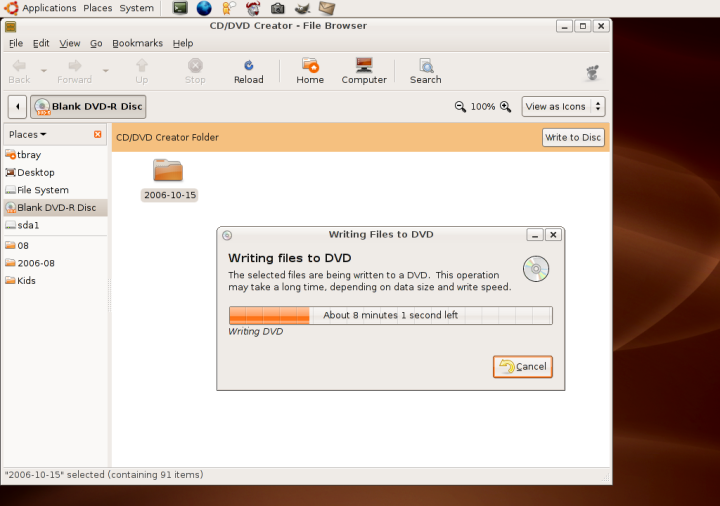Click the status bar selection text
Image resolution: width=720 pixels, height=506 pixels.
[x=104, y=475]
